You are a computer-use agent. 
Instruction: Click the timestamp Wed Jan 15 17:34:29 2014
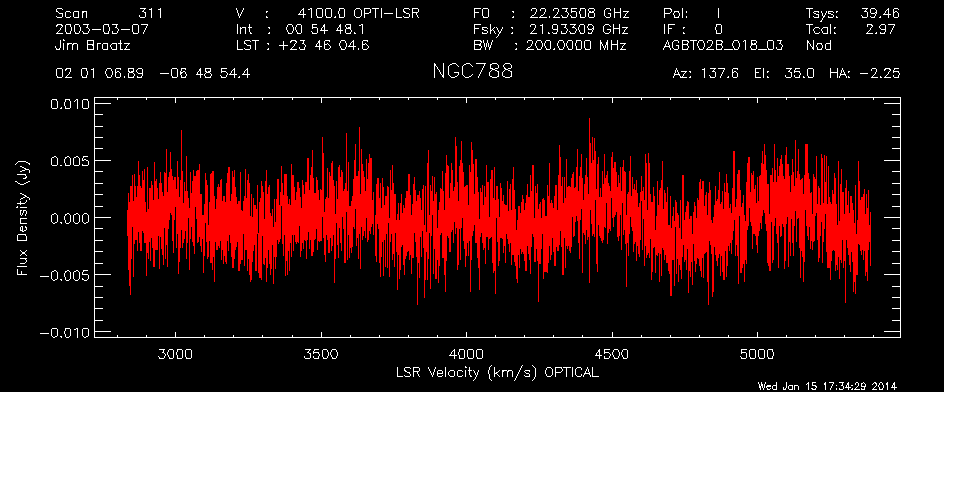coord(827,386)
